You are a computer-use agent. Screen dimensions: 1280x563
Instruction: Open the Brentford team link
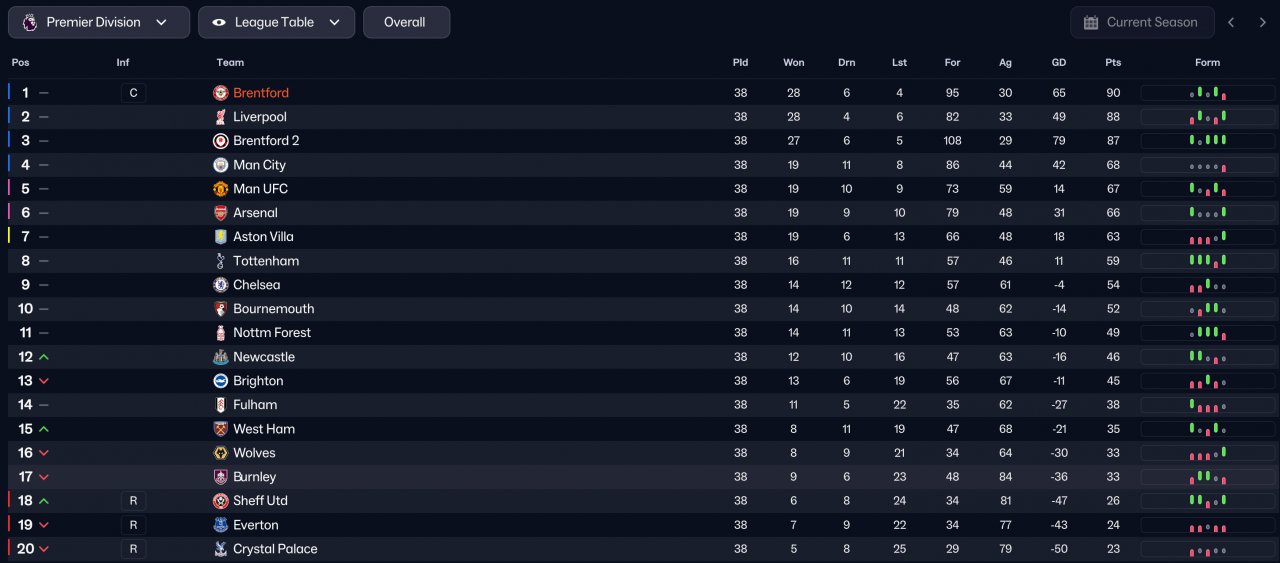261,93
